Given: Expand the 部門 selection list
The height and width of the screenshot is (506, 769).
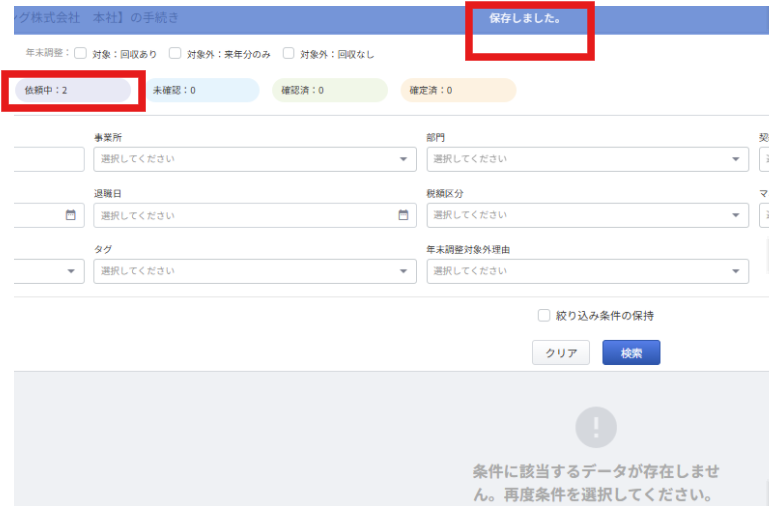Looking at the screenshot, I should [x=587, y=159].
